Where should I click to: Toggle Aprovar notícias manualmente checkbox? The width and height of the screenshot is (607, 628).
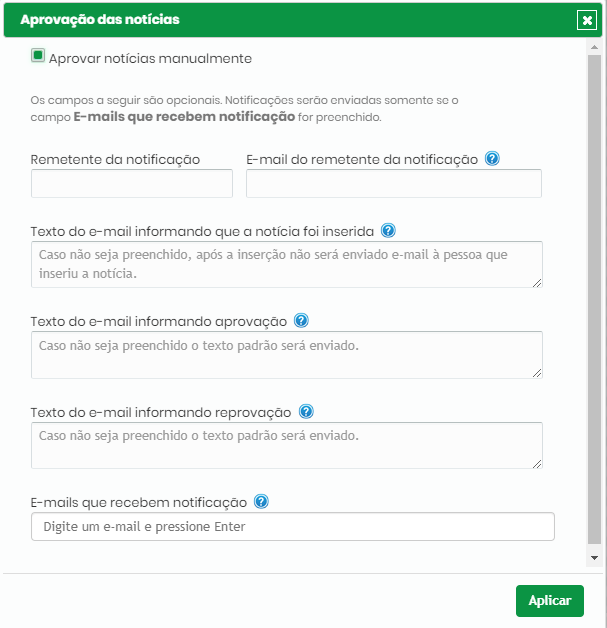[38, 56]
